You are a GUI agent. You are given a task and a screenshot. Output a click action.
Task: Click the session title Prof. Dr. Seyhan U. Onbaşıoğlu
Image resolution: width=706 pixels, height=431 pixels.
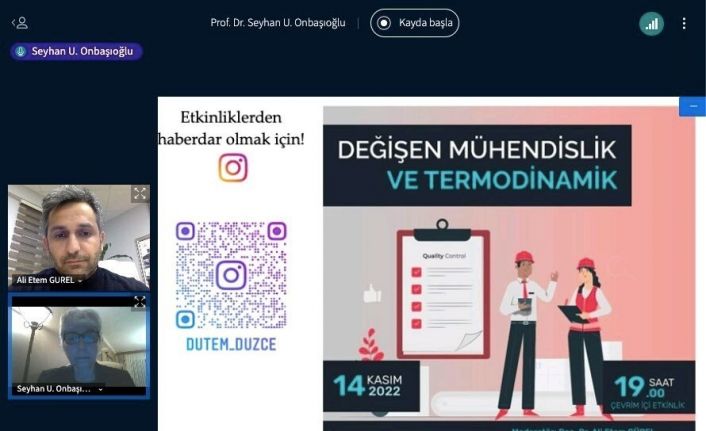pos(278,23)
